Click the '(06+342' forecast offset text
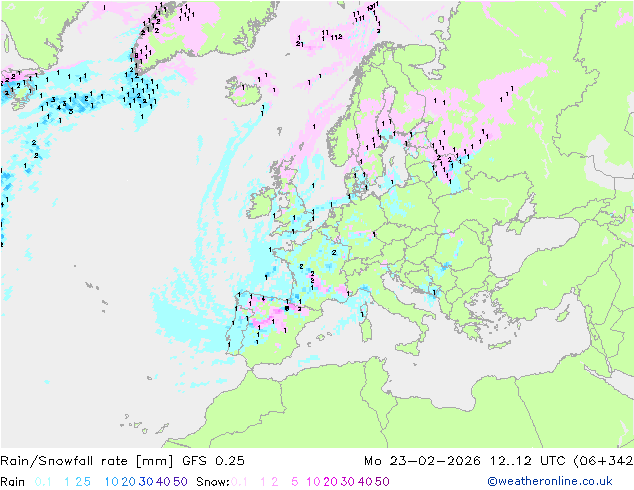 603,461
